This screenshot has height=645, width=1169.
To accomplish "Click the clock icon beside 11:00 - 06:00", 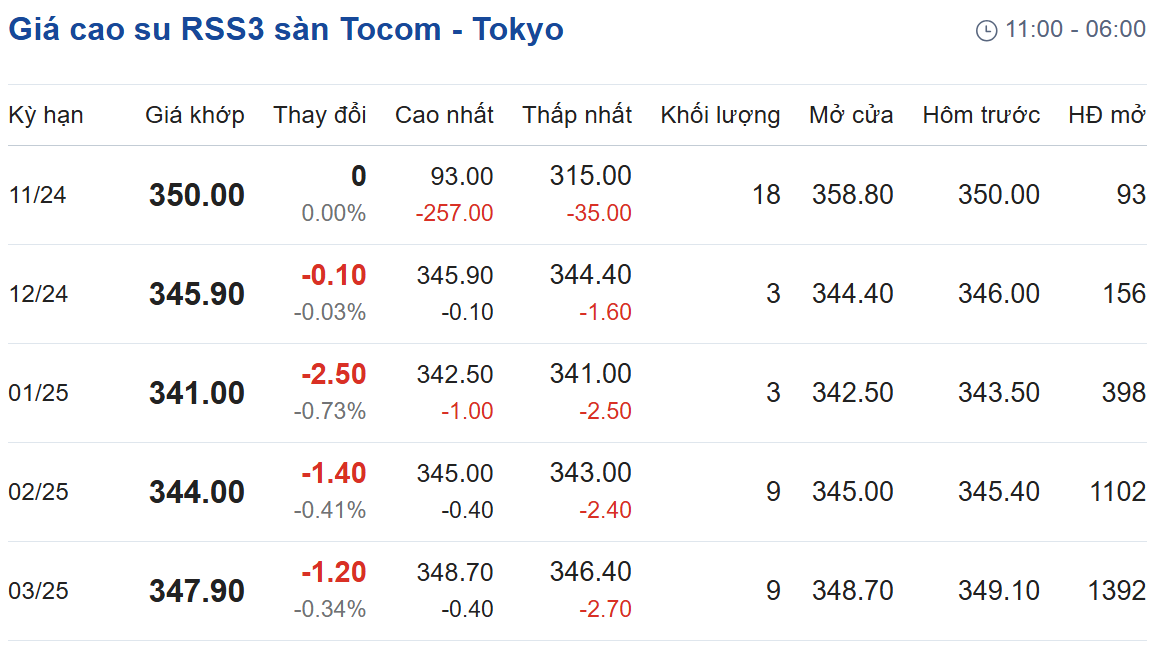I will click(x=986, y=31).
